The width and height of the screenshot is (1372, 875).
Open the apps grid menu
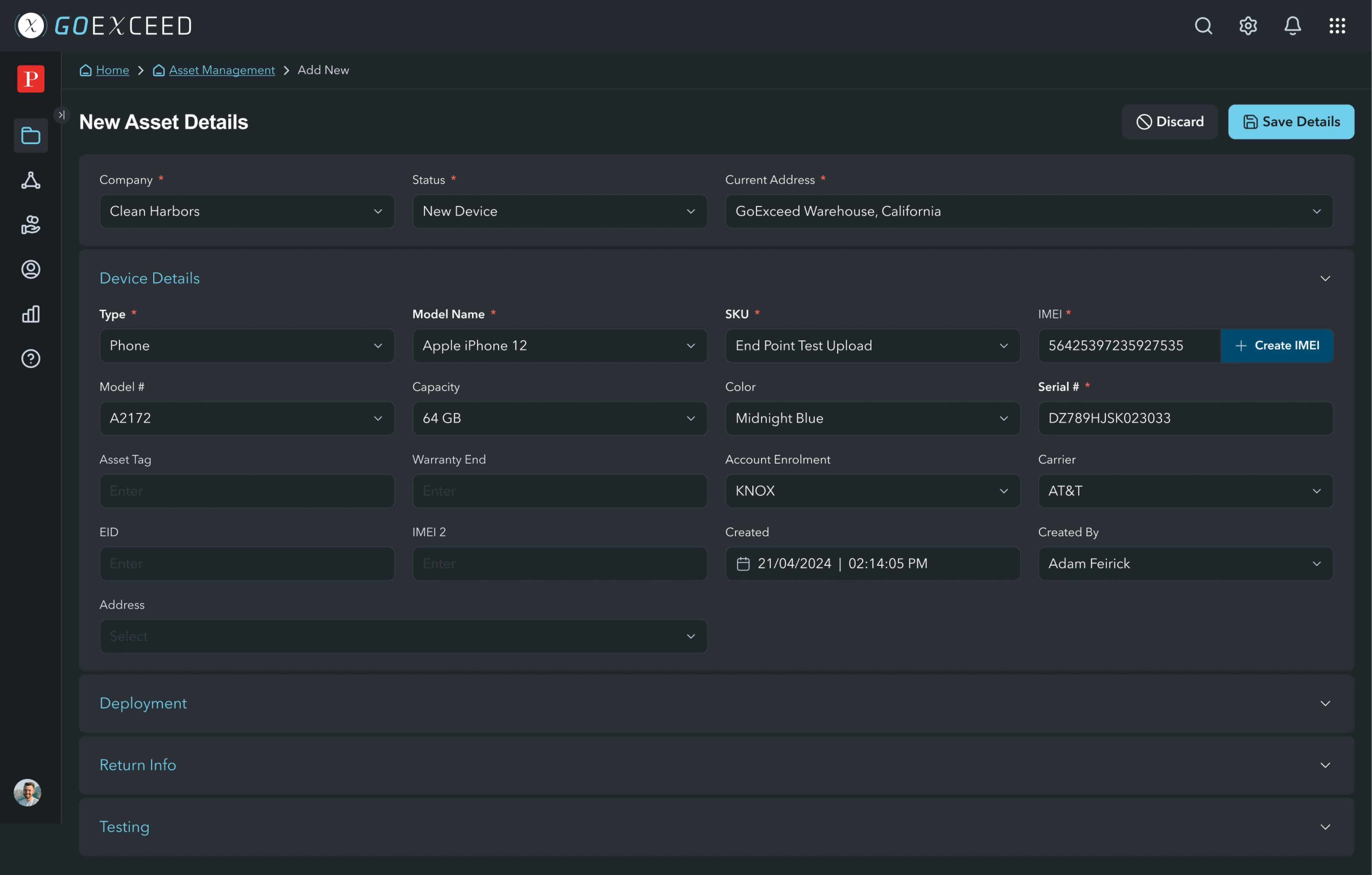click(1337, 26)
